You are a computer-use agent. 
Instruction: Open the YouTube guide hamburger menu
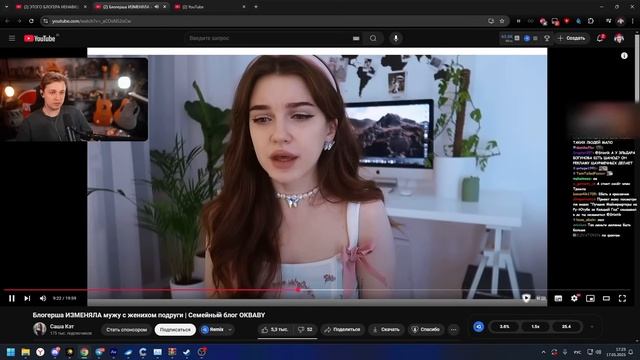(x=12, y=38)
